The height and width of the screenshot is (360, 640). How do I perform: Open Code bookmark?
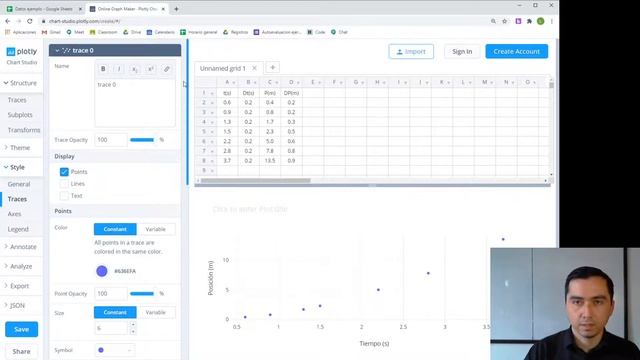tap(316, 32)
